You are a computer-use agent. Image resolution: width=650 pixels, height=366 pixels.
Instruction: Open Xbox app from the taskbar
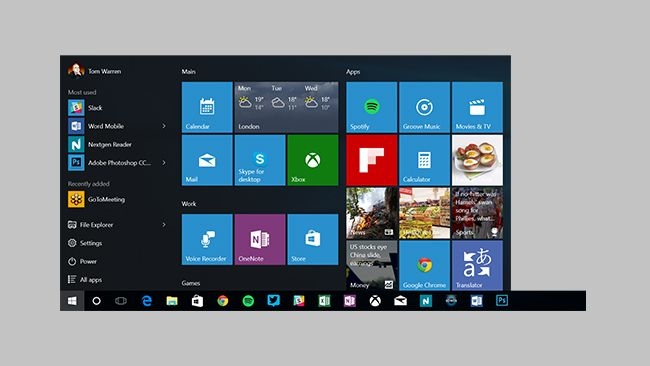[x=375, y=301]
